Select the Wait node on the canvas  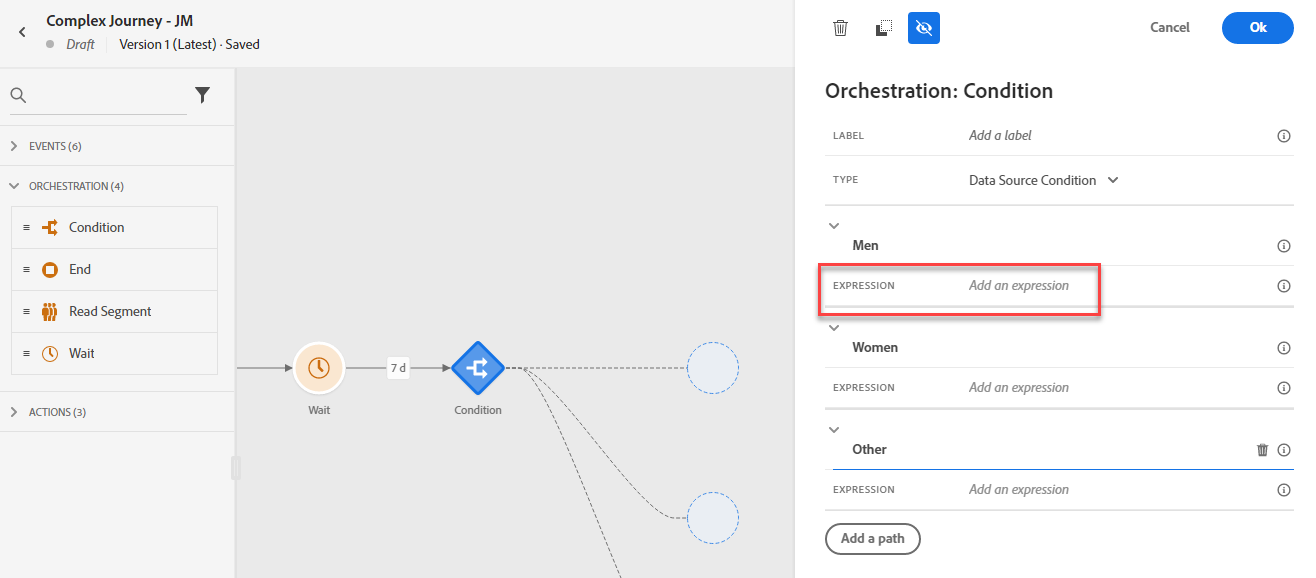pyautogui.click(x=319, y=368)
